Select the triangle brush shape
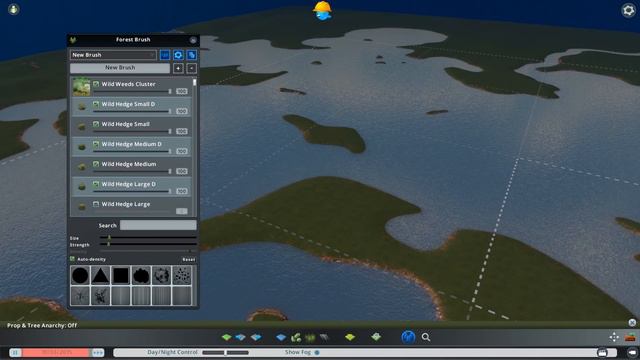The width and height of the screenshot is (640, 360). click(x=100, y=276)
